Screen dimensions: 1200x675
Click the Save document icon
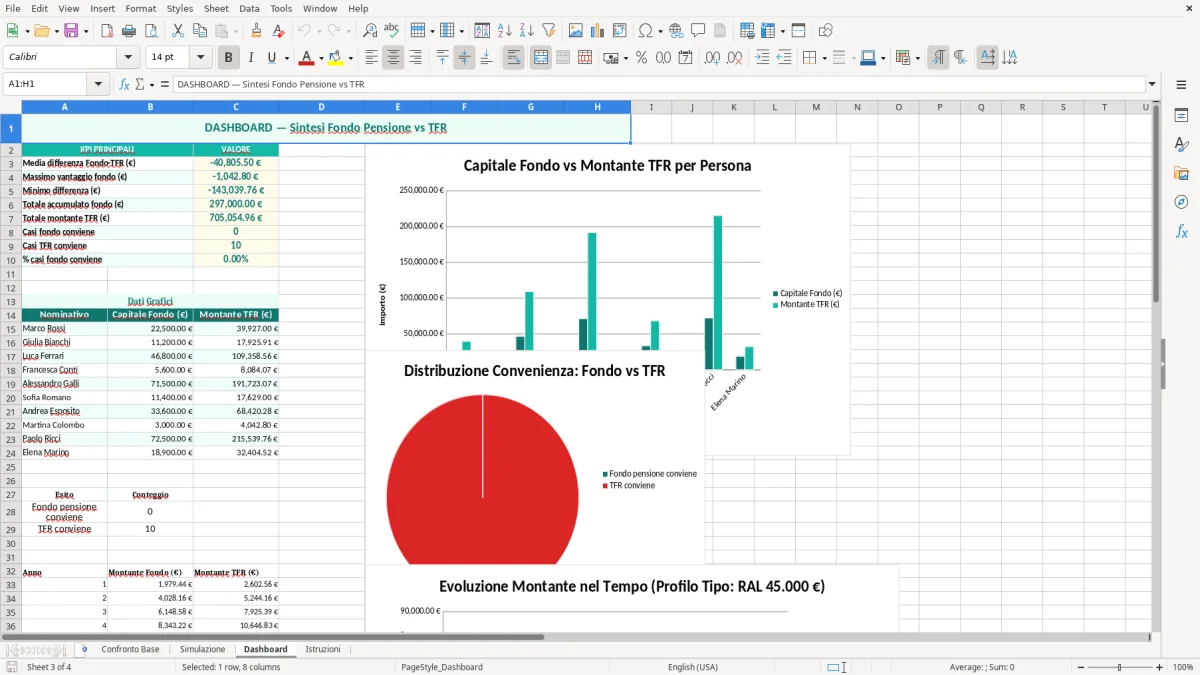(x=70, y=31)
